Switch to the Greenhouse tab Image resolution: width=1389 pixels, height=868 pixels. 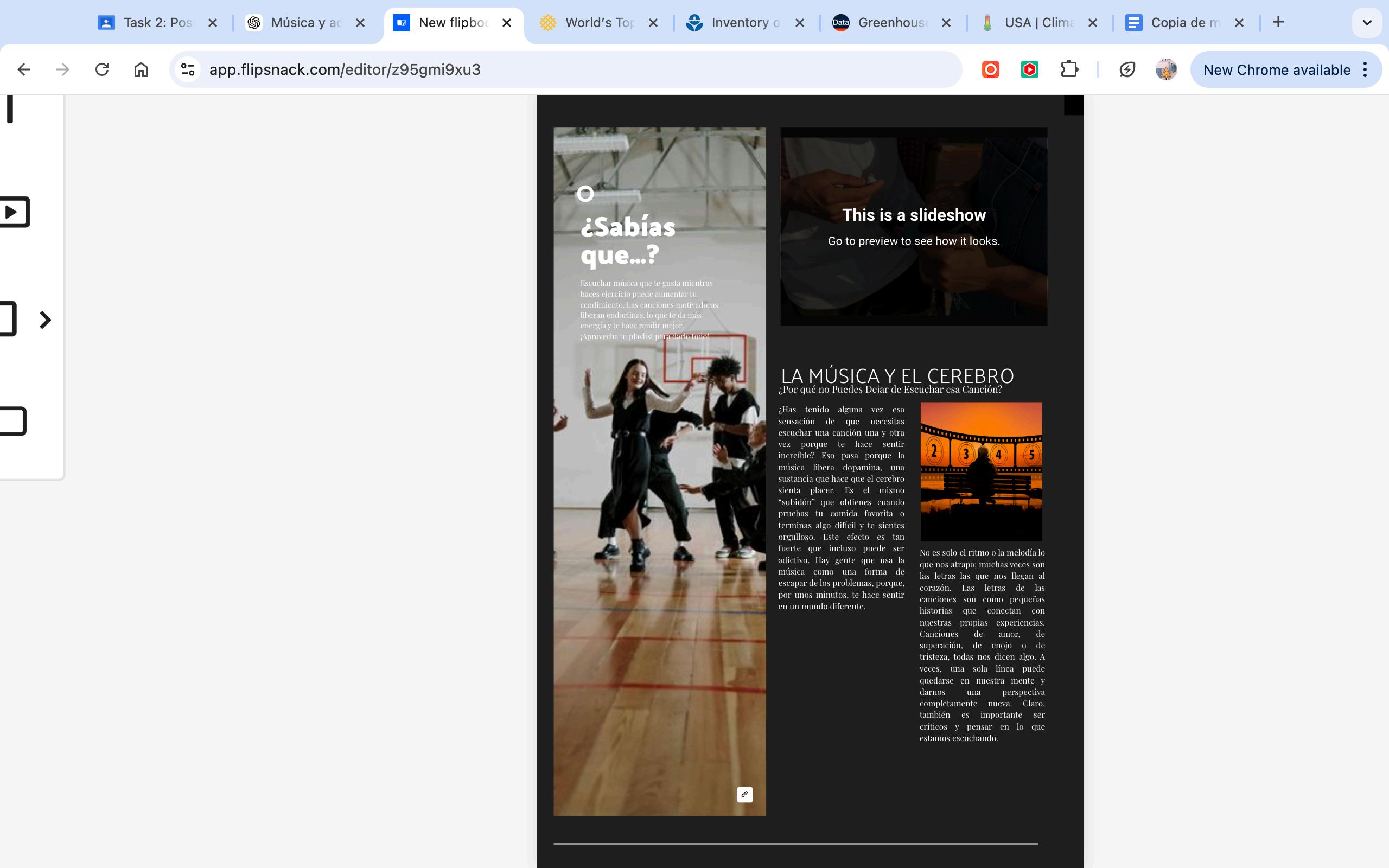(x=891, y=23)
